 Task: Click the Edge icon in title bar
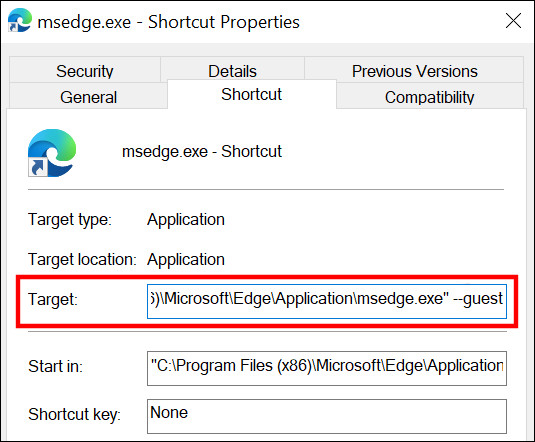(19, 20)
